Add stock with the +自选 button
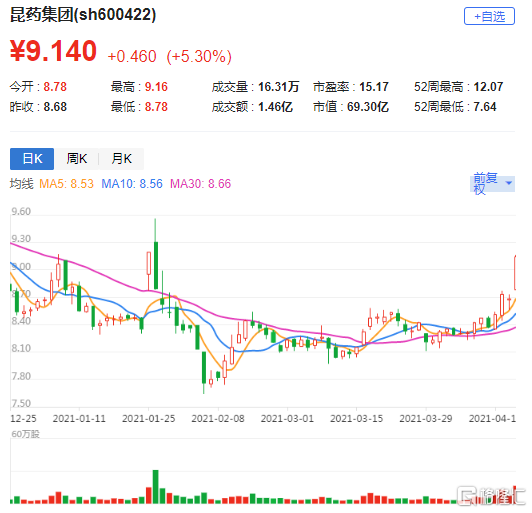Screen dimensions: 532x513 tap(489, 16)
